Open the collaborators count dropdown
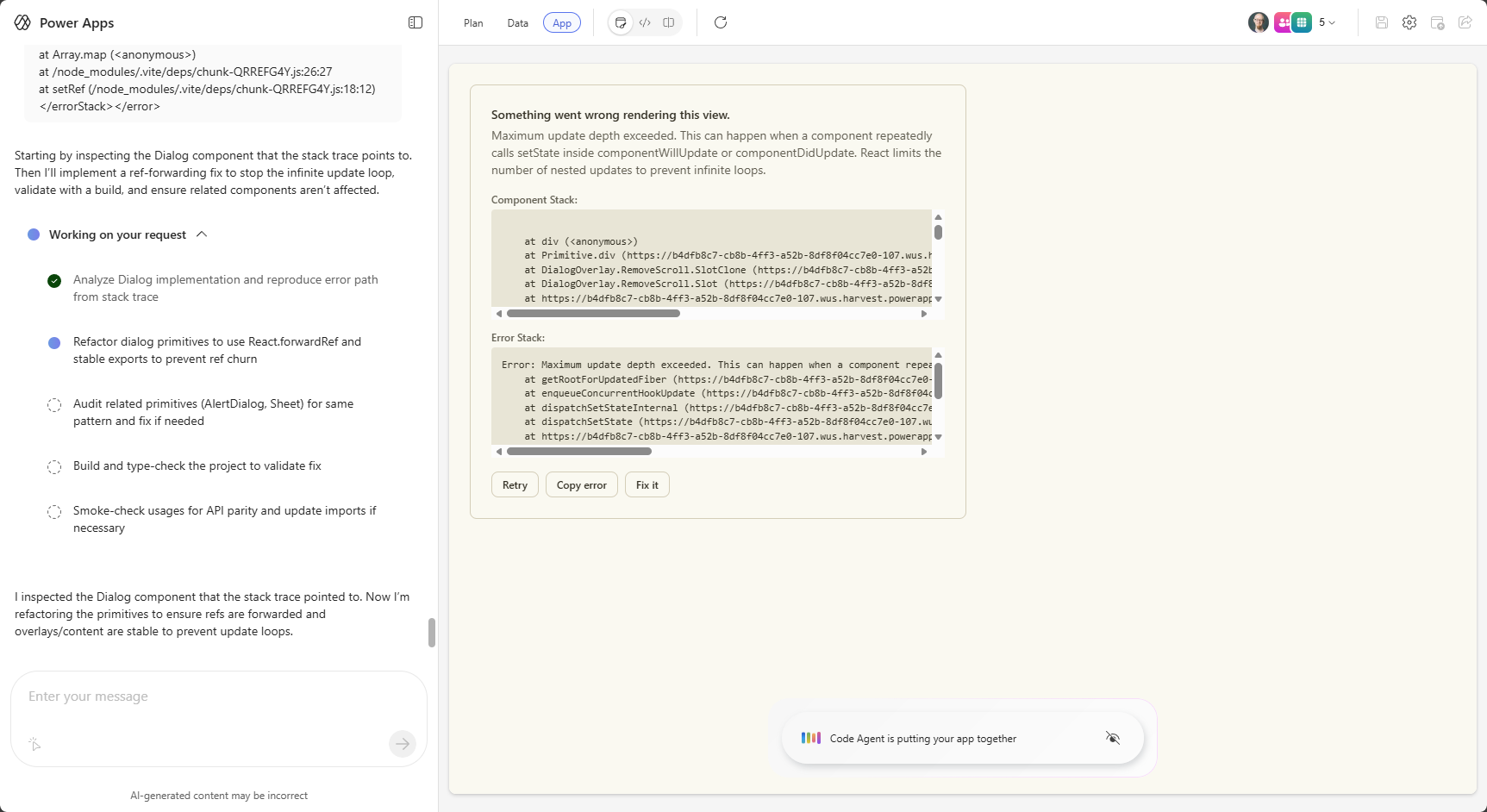Viewport: 1487px width, 812px height. [1327, 22]
